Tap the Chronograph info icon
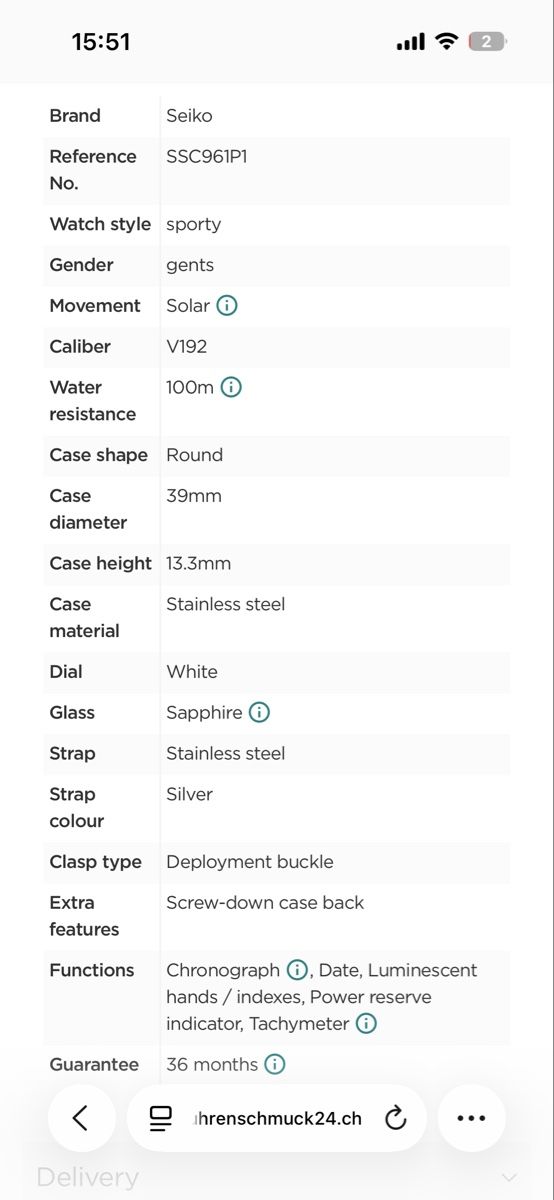Screen dimensions: 554x1200 pos(297,970)
